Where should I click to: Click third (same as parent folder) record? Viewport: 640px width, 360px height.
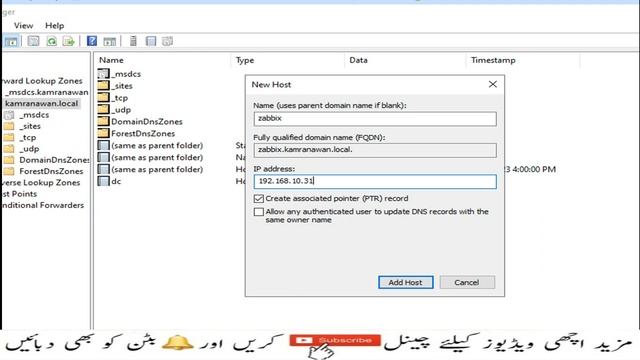coord(157,169)
